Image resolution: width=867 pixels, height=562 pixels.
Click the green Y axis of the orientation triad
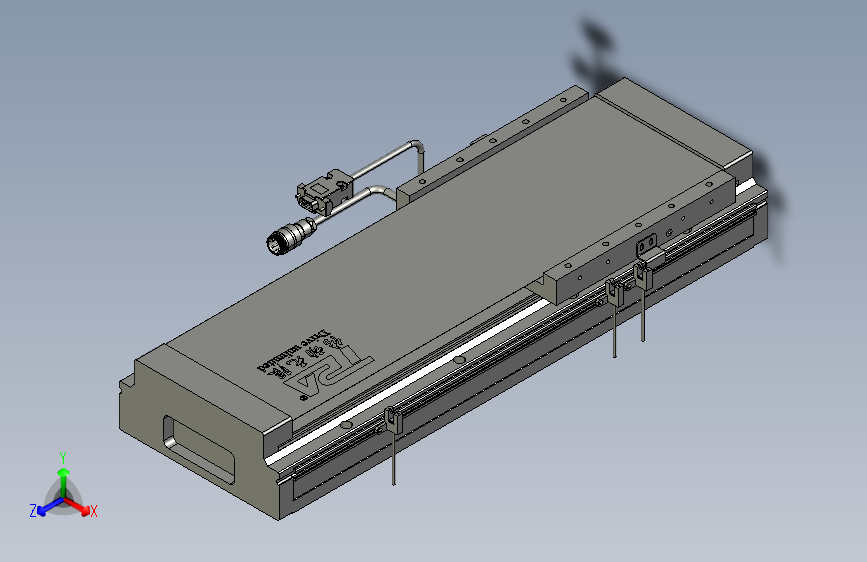tap(64, 482)
